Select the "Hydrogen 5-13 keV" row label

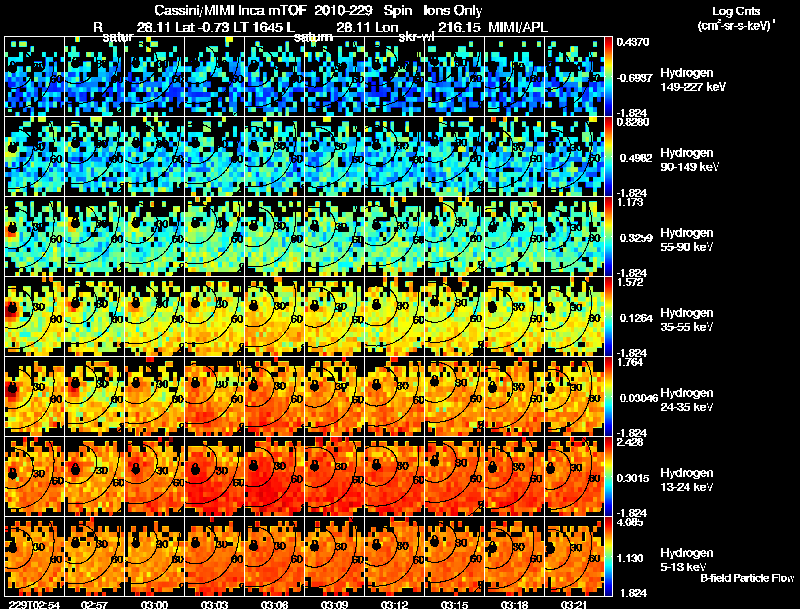687,560
